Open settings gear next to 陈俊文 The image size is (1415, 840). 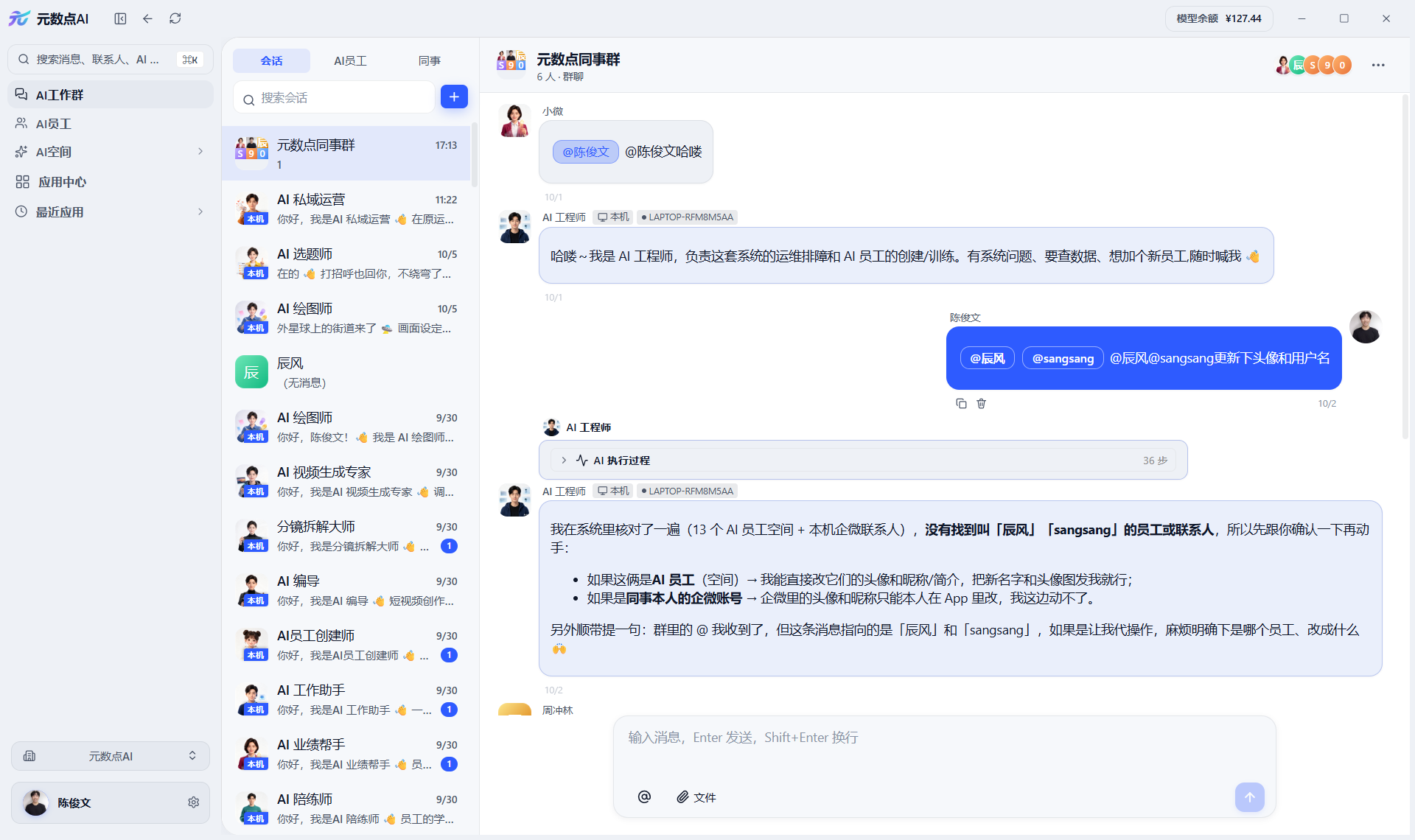click(x=193, y=802)
